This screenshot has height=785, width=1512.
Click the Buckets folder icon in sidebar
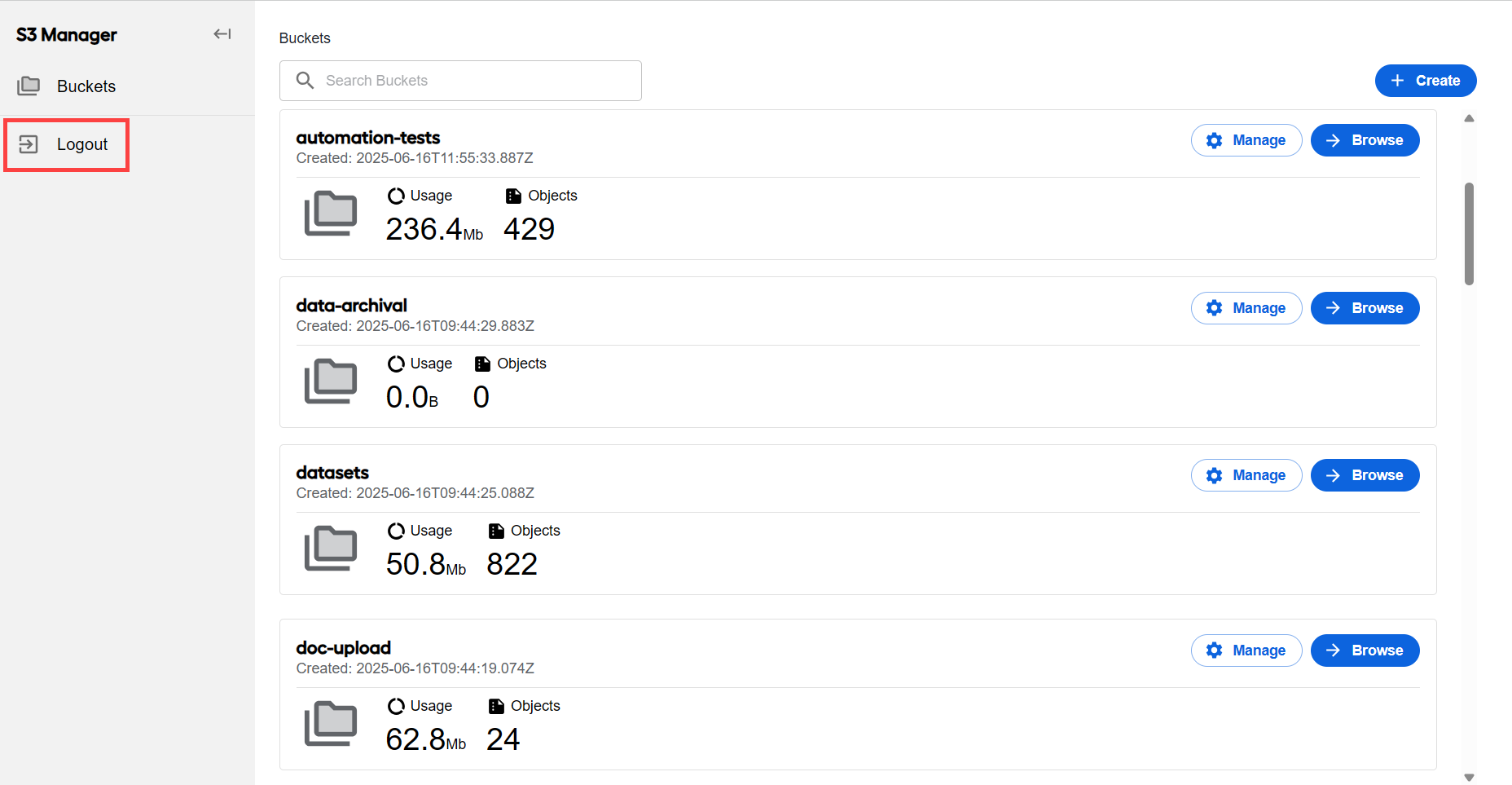pos(29,86)
